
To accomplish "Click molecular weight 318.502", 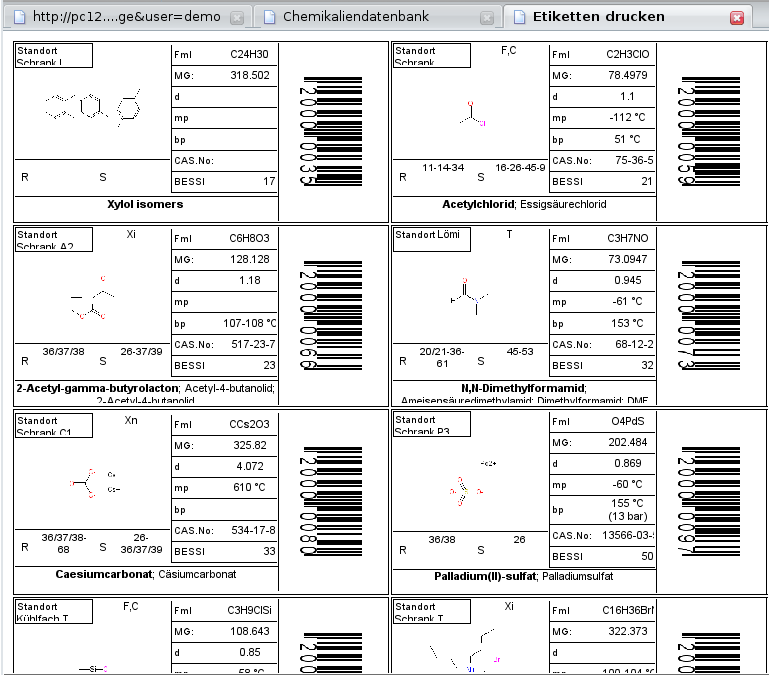I will pos(250,75).
